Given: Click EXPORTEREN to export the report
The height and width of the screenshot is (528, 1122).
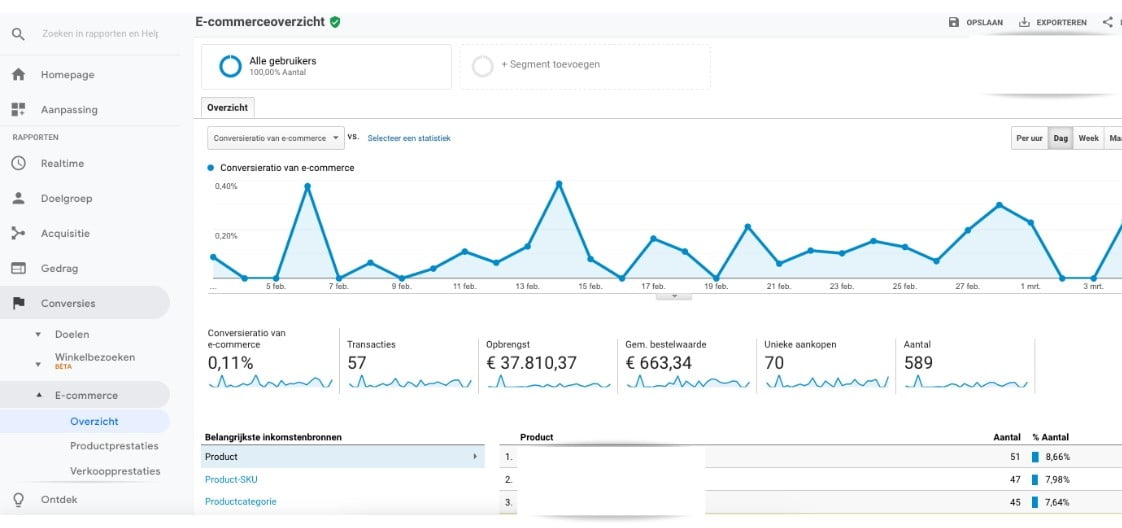Looking at the screenshot, I should [x=1061, y=22].
